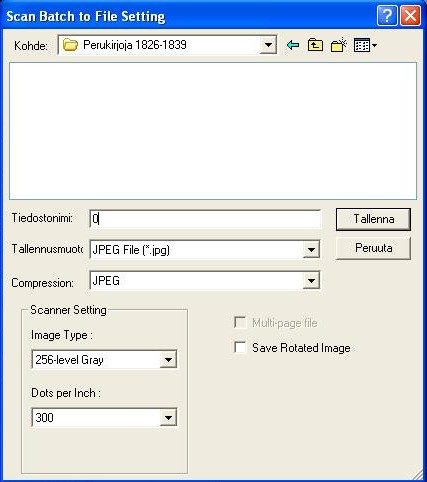Click the view menu small arrow

click(x=374, y=45)
